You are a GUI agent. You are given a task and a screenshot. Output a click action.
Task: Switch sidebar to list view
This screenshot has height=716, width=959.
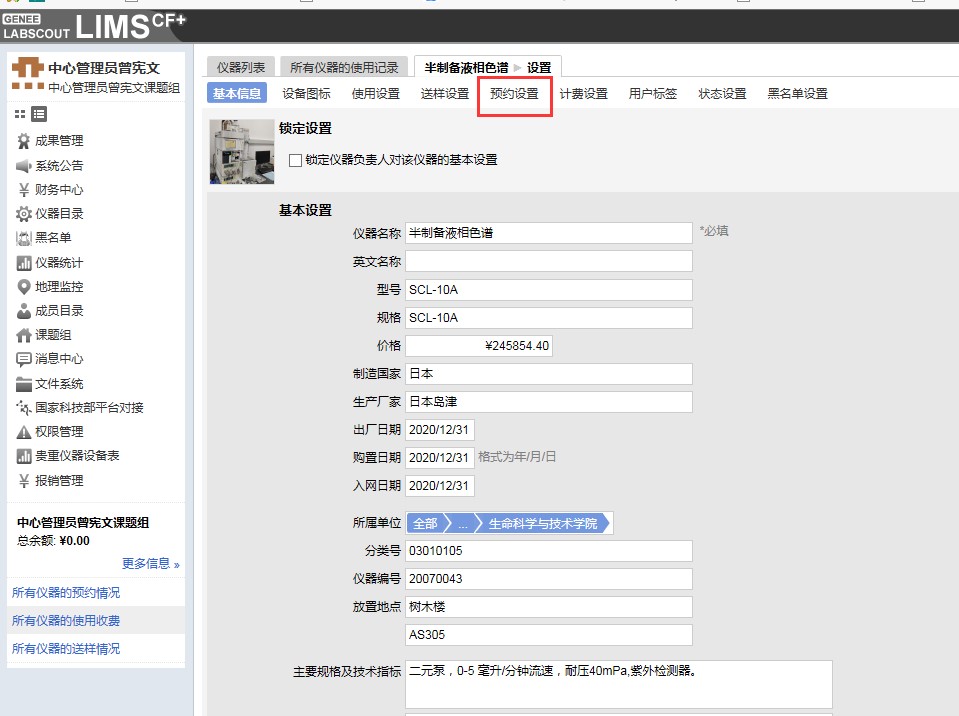click(39, 114)
